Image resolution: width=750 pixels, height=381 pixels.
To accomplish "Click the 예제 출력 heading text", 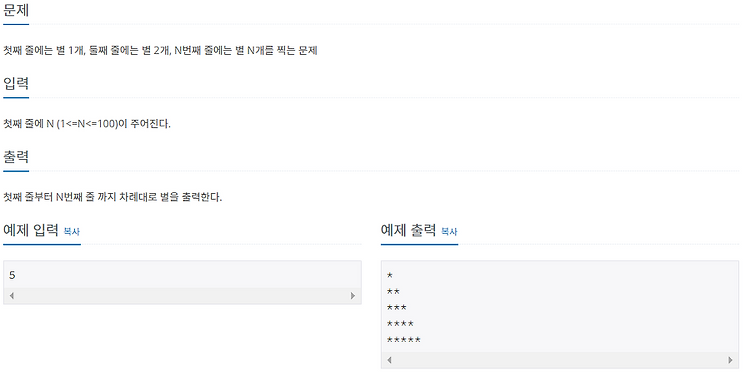I will click(x=408, y=230).
